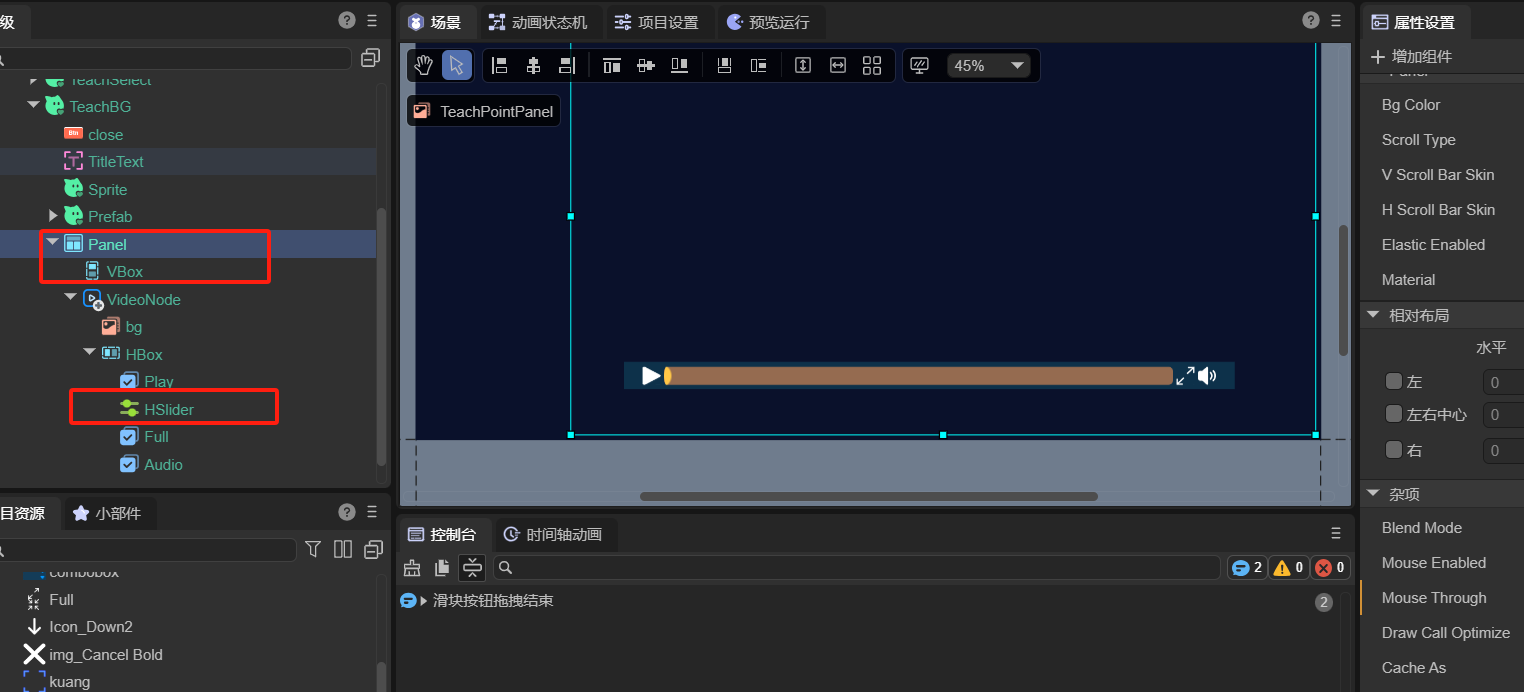This screenshot has width=1524, height=692.
Task: Click the match-width icon in scene toolbar
Action: (838, 66)
